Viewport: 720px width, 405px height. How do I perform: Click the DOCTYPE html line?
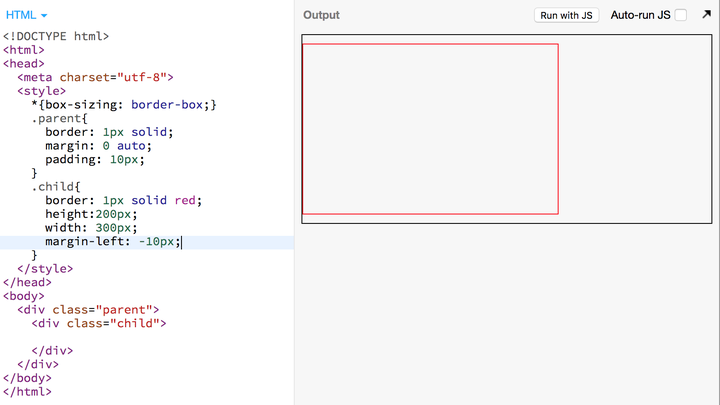(56, 36)
